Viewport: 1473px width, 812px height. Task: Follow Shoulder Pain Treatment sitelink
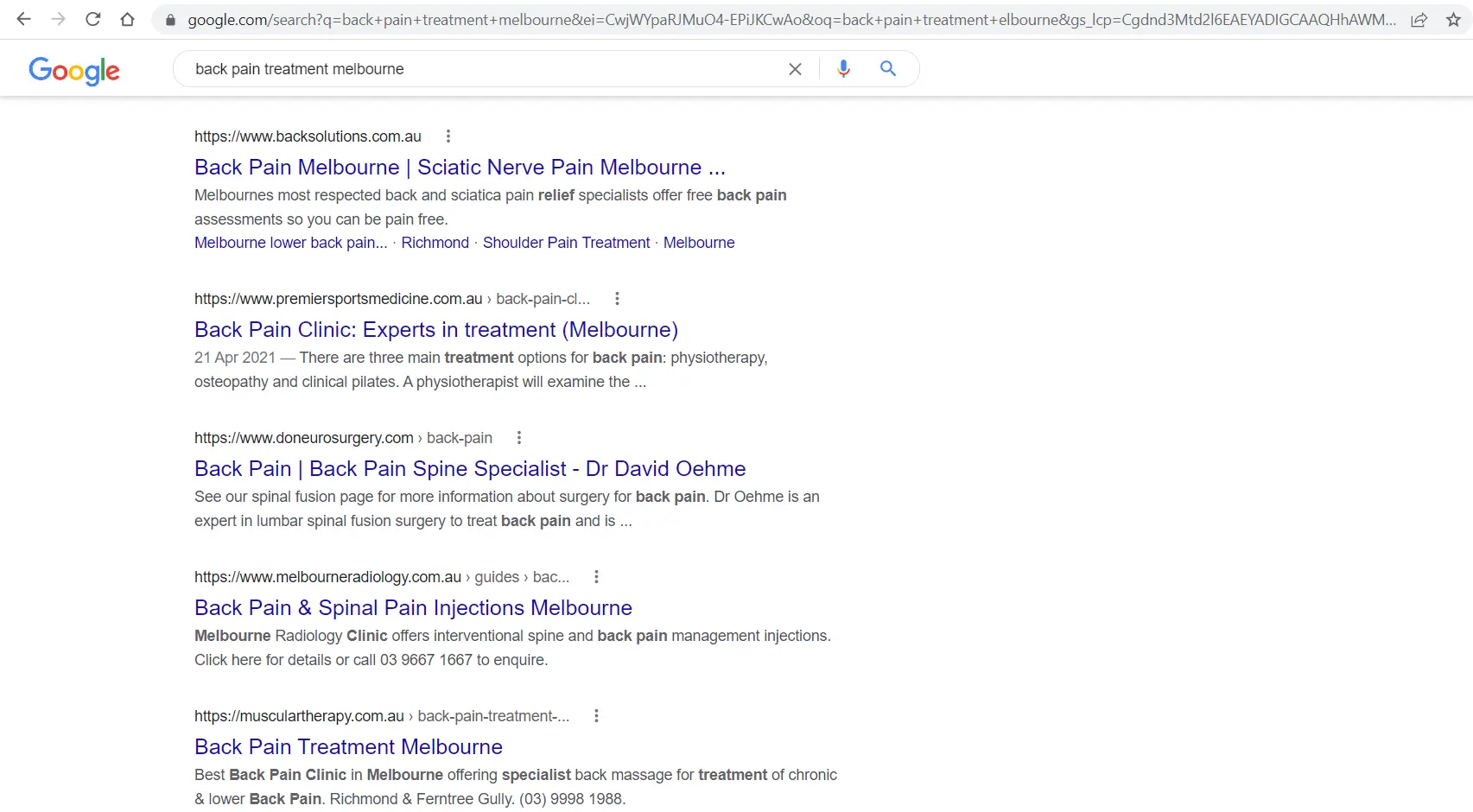566,243
